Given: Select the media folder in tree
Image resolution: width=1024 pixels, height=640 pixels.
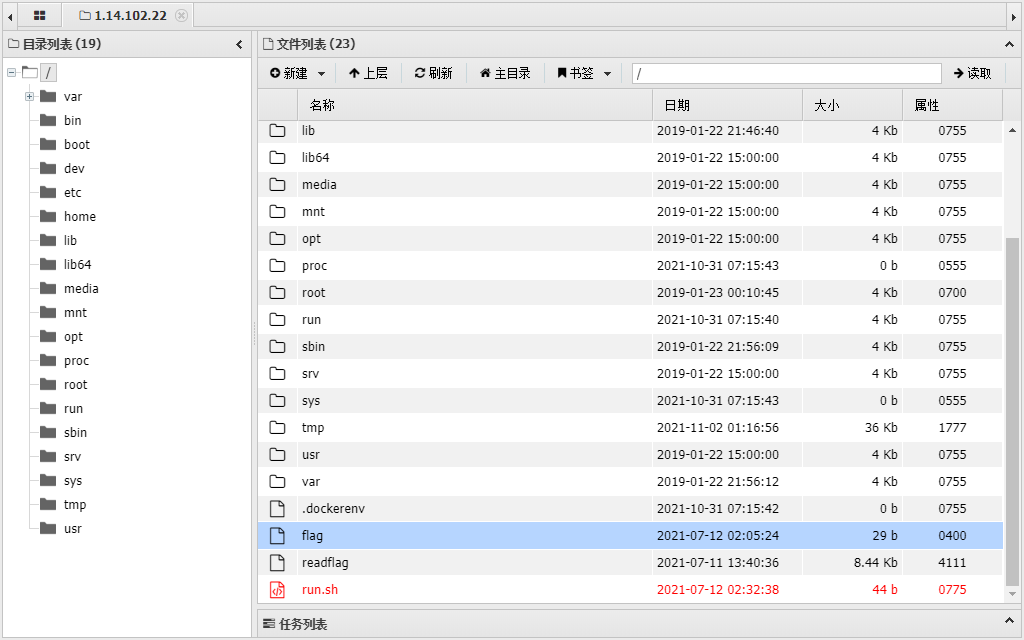Looking at the screenshot, I should point(81,289).
